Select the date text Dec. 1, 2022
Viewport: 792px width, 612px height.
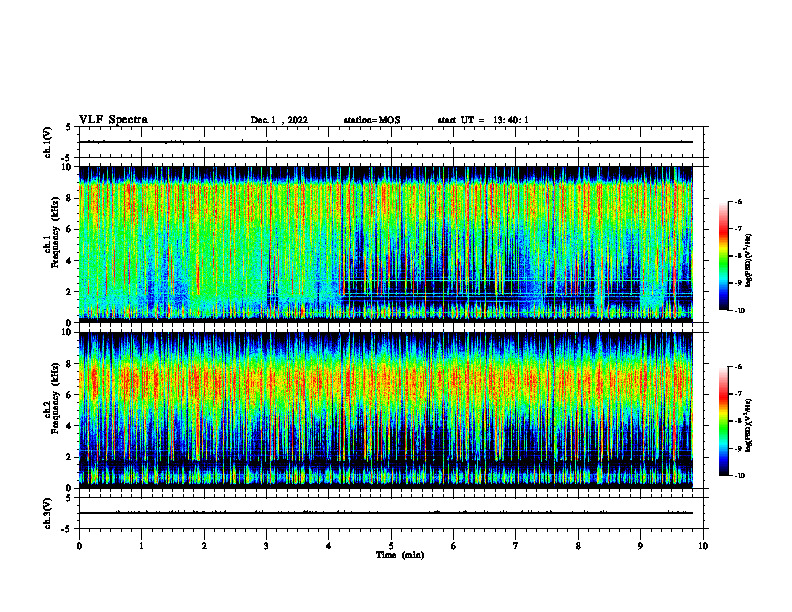279,120
